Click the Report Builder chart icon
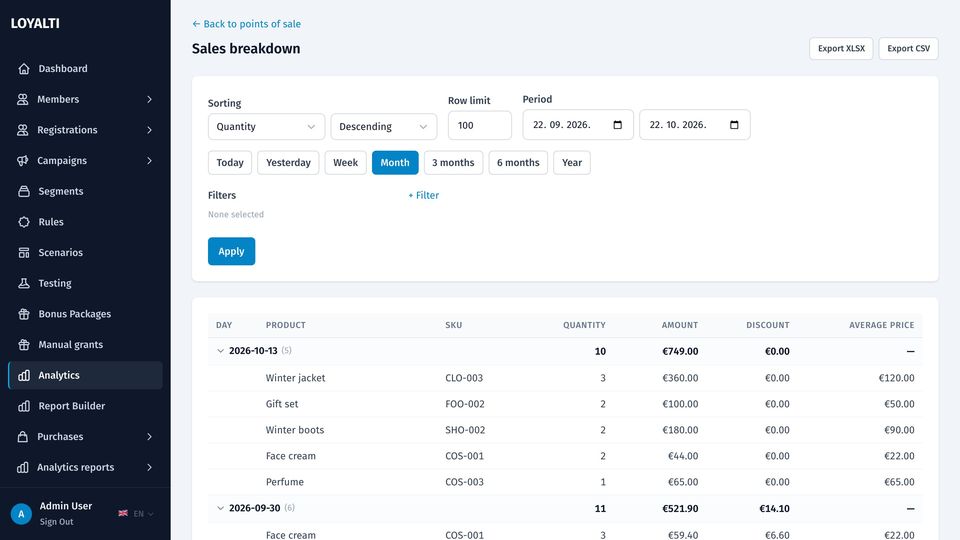Screen dimensions: 960x540 (24, 406)
